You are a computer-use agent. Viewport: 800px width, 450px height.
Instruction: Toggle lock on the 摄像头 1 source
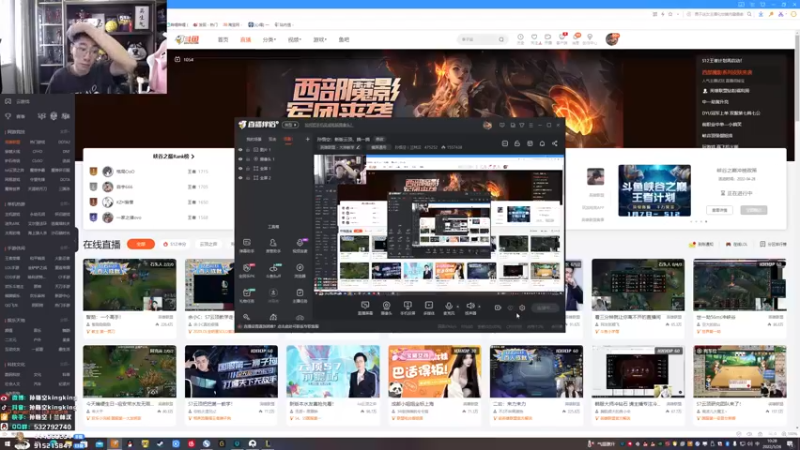(248, 159)
